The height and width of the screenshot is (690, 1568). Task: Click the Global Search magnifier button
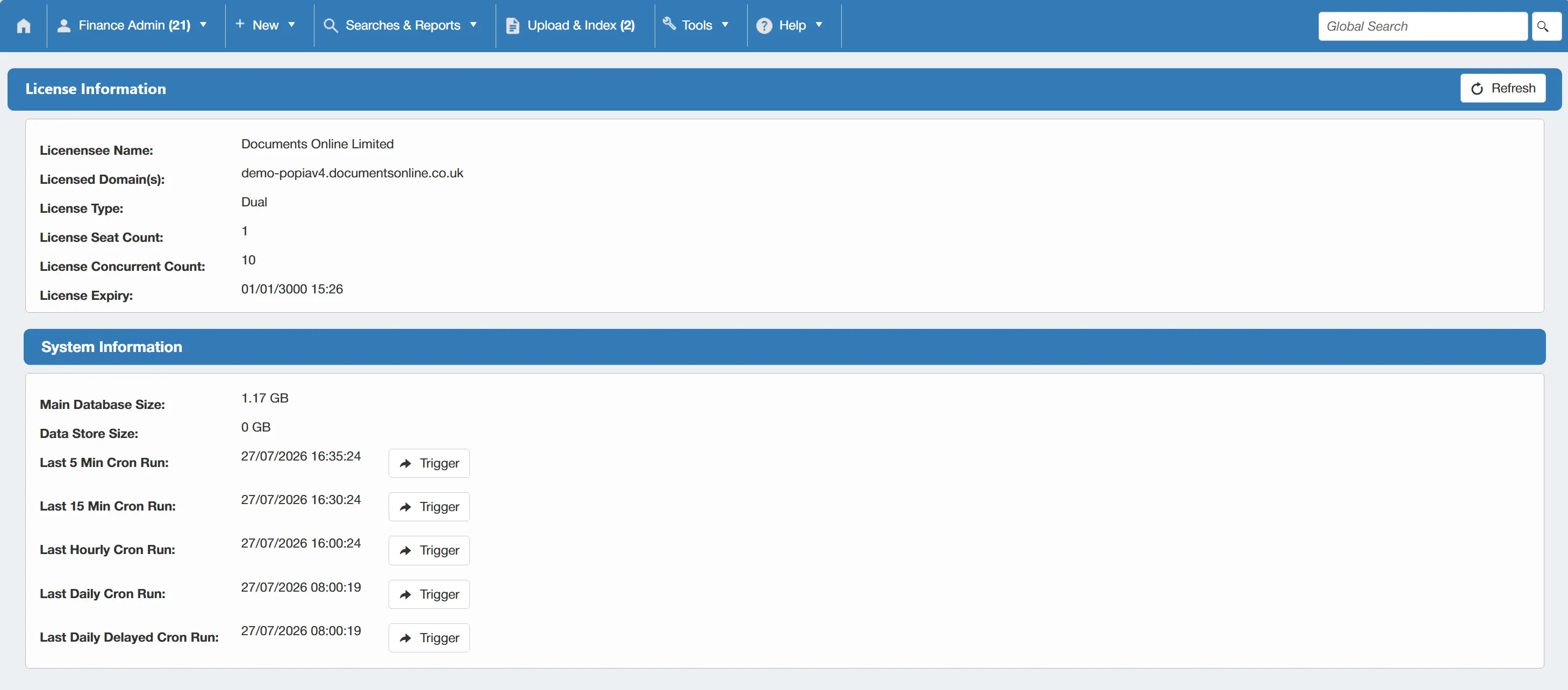click(x=1545, y=26)
